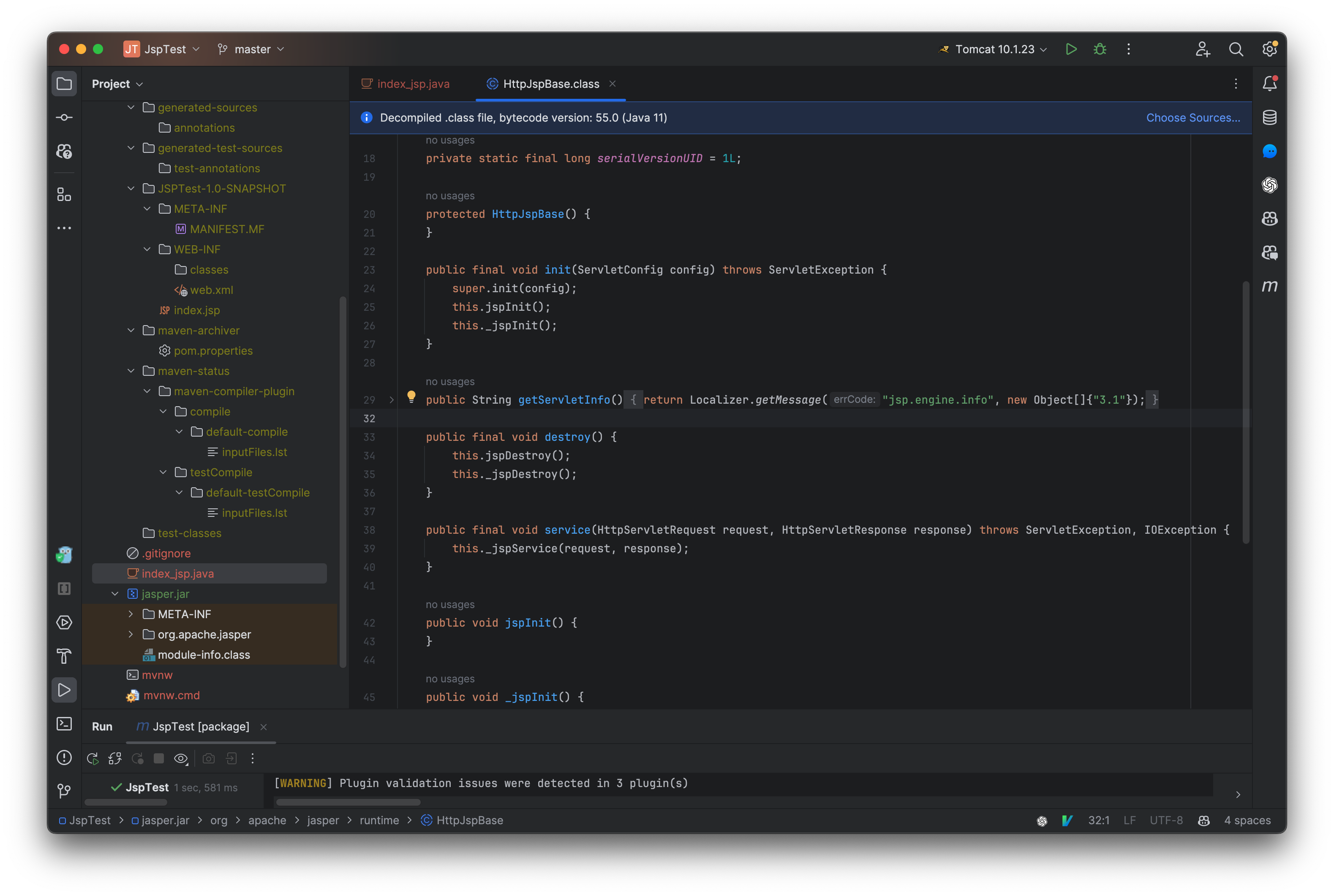Viewport: 1334px width, 896px height.
Task: Click the editor vertical scrollbar
Action: coord(1245,411)
